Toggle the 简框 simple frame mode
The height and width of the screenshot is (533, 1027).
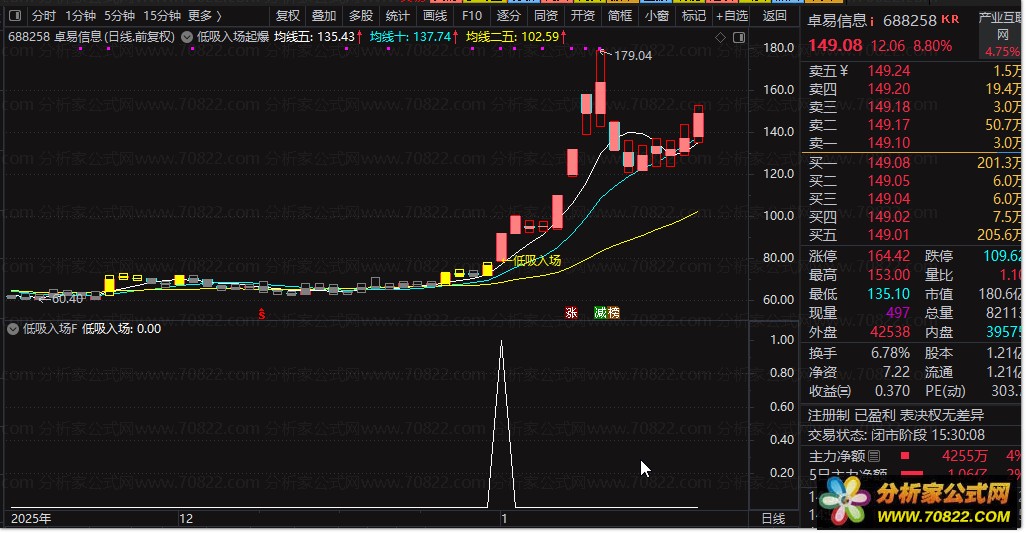620,16
